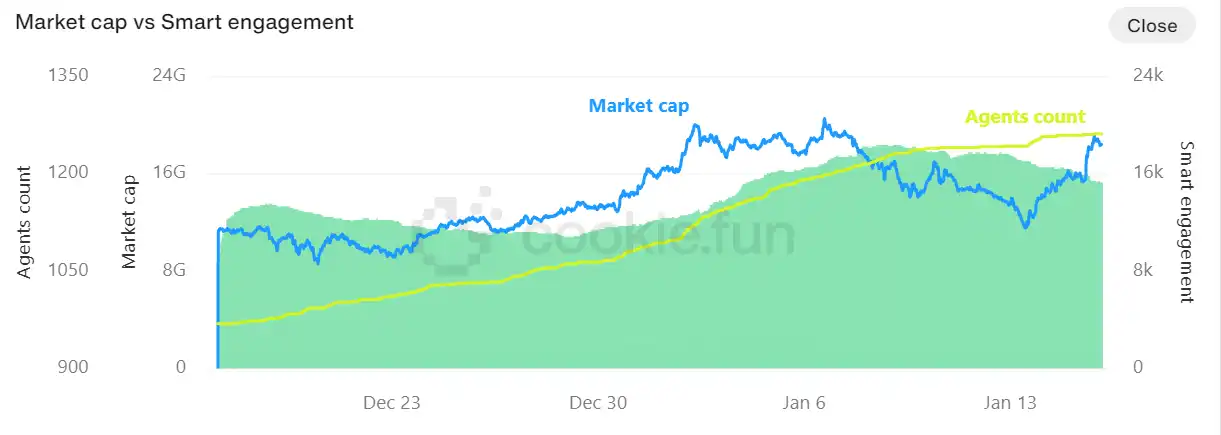
Task: Click the 8G market cap axis value
Action: coord(173,270)
